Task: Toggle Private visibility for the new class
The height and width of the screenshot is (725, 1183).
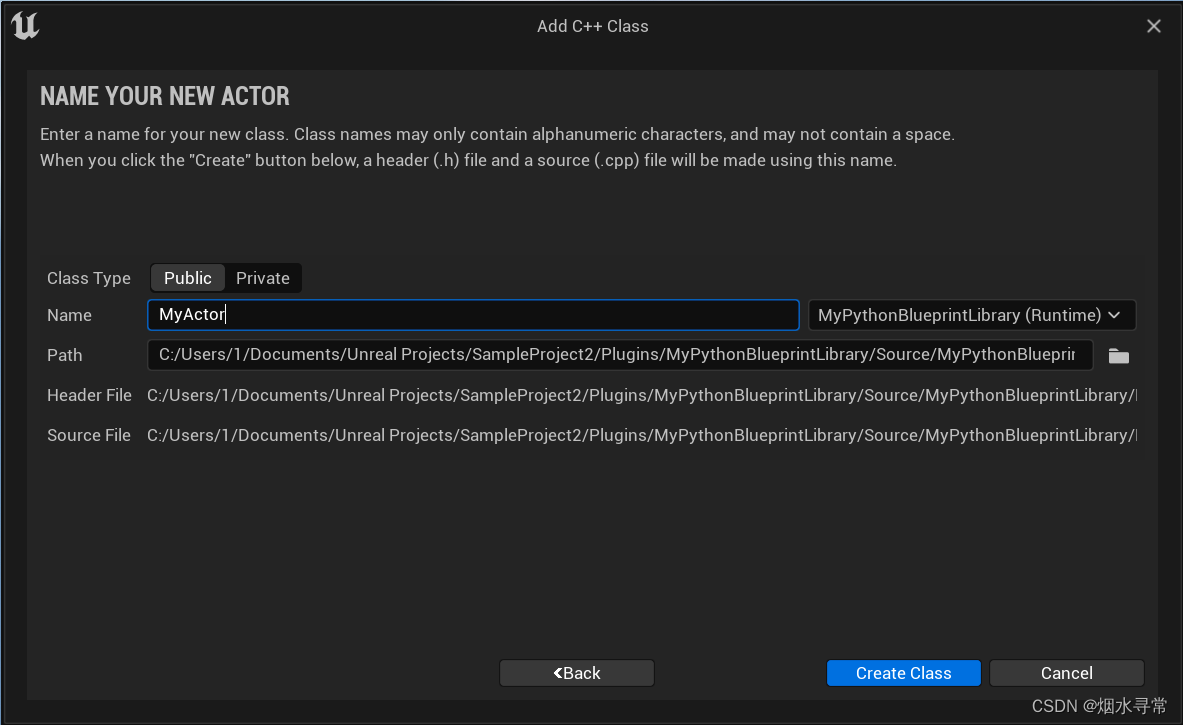Action: (x=262, y=277)
